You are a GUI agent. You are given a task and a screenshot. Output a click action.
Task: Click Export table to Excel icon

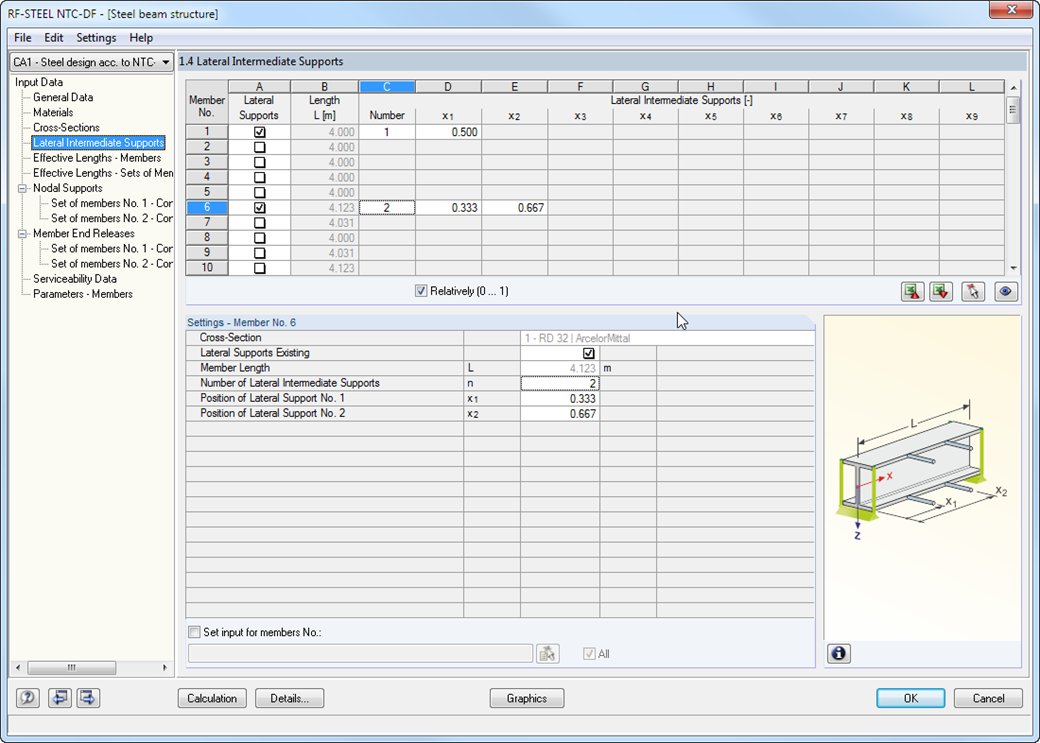(x=913, y=291)
